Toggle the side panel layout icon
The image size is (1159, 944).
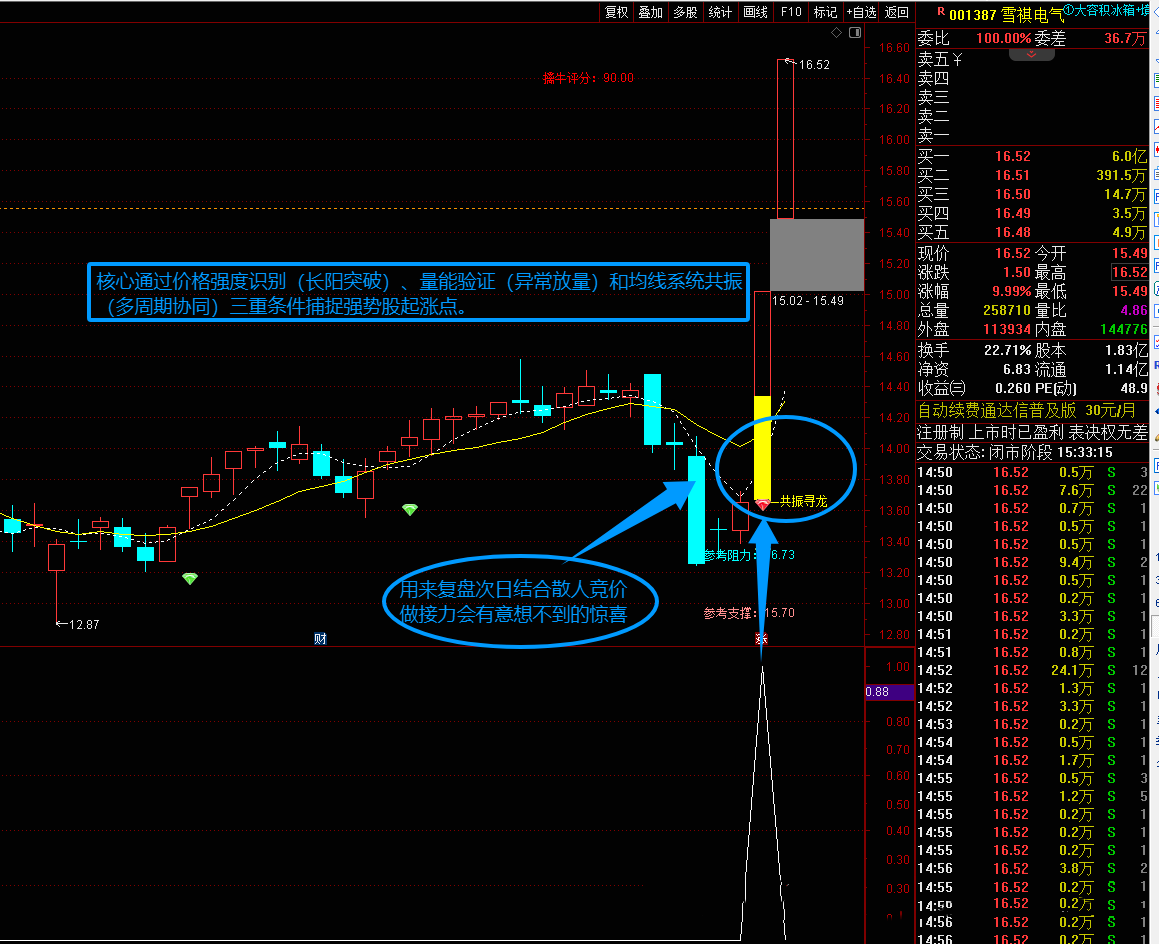click(x=855, y=33)
